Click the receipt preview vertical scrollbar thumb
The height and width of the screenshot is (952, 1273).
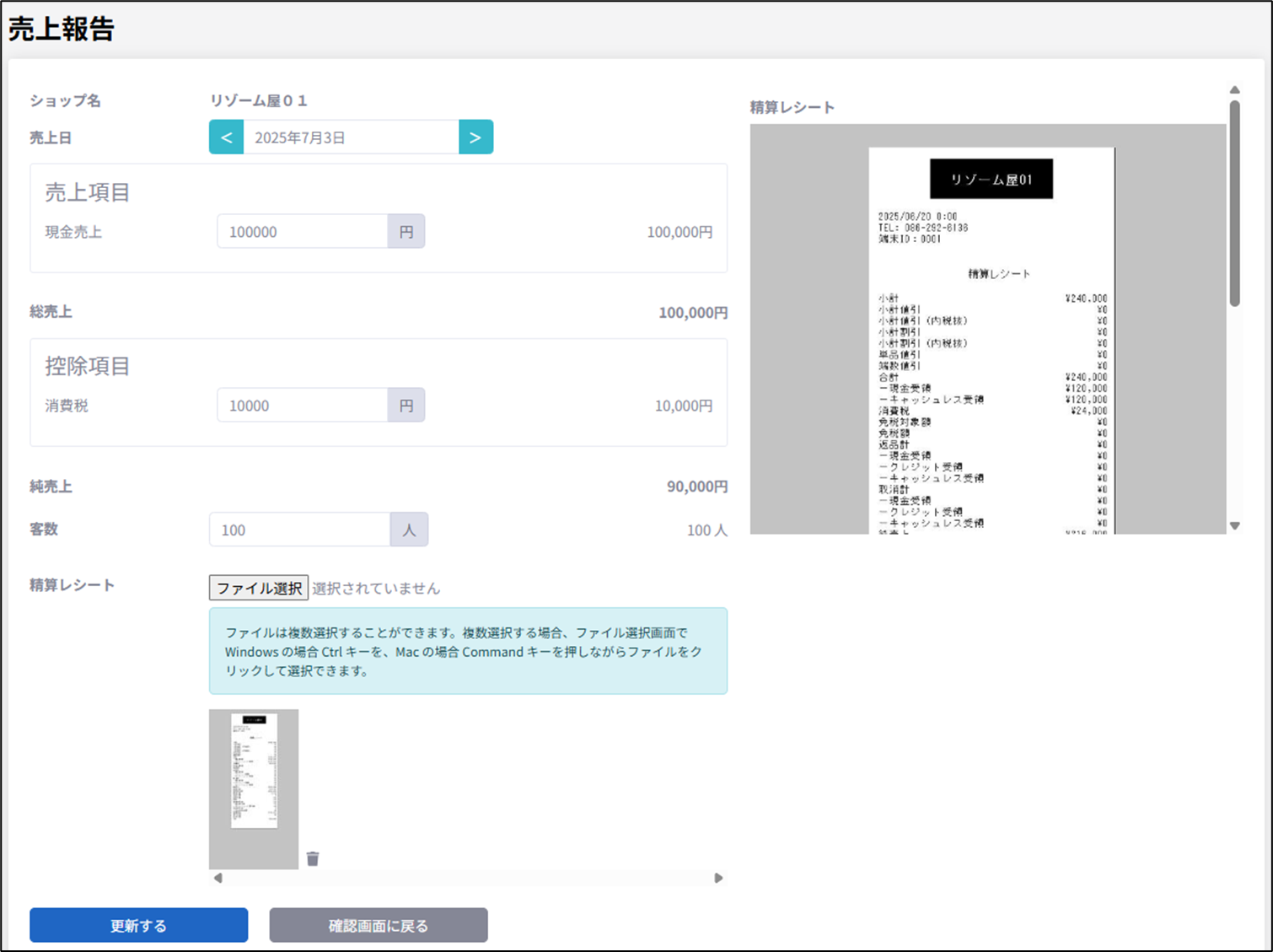click(x=1234, y=202)
